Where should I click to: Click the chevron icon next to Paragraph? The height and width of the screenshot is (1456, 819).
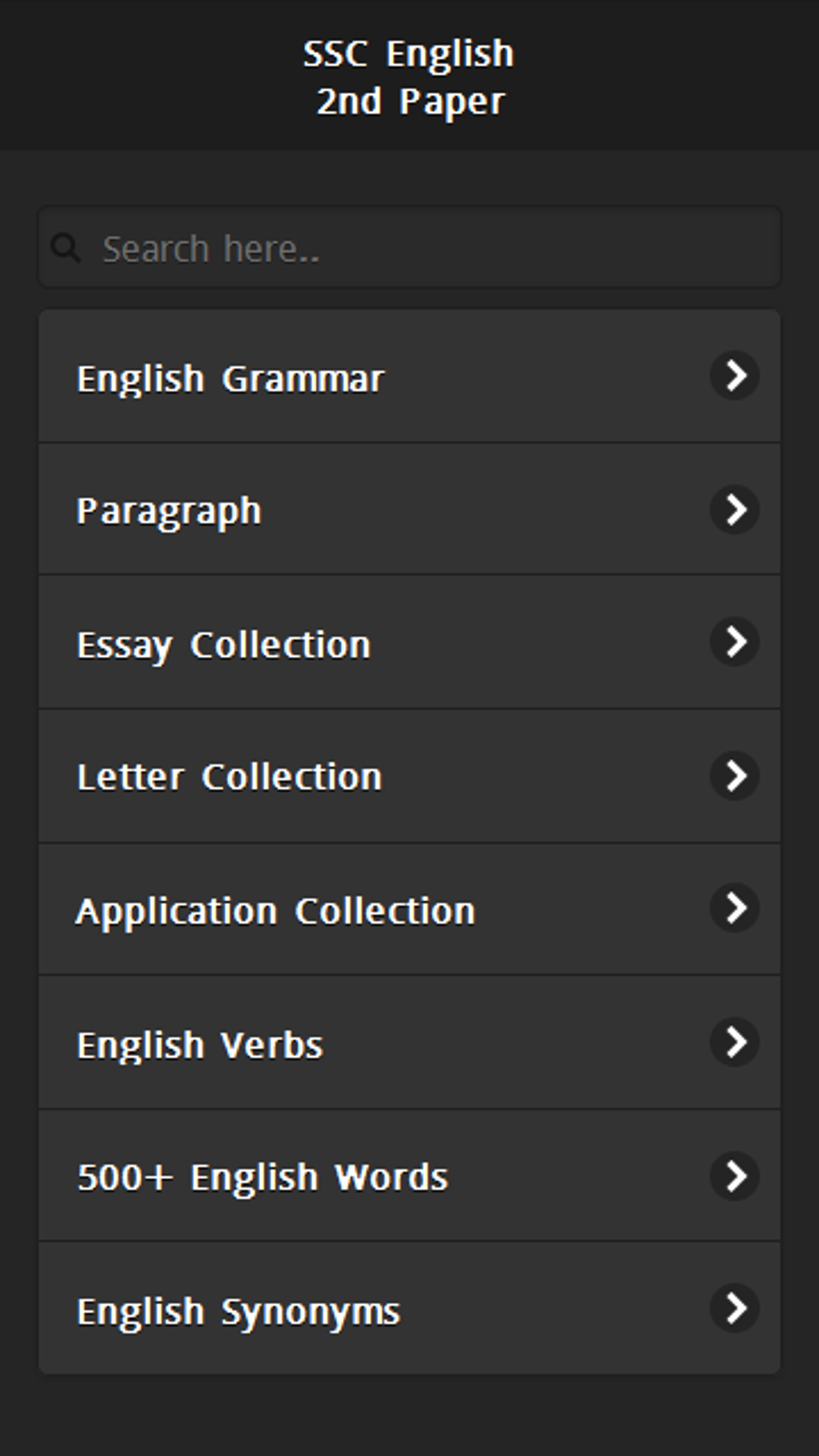tap(734, 508)
